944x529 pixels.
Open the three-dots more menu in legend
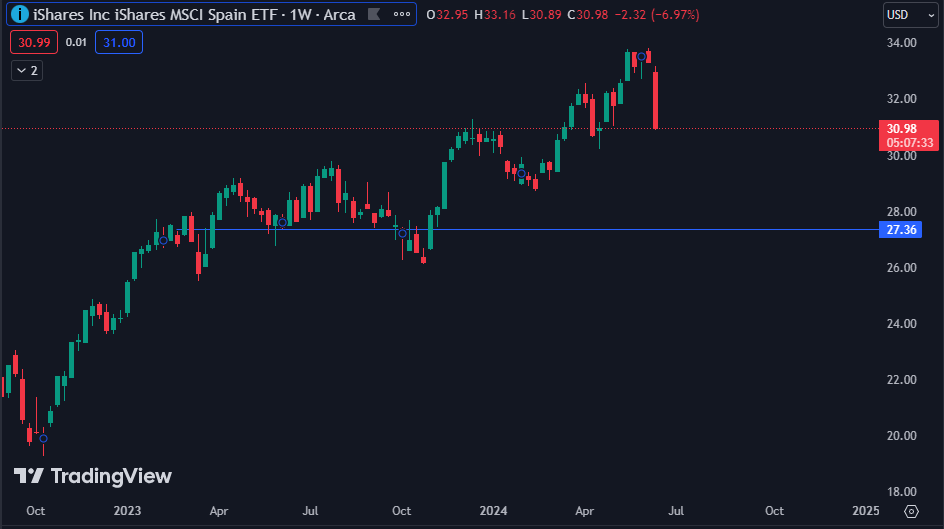point(402,14)
